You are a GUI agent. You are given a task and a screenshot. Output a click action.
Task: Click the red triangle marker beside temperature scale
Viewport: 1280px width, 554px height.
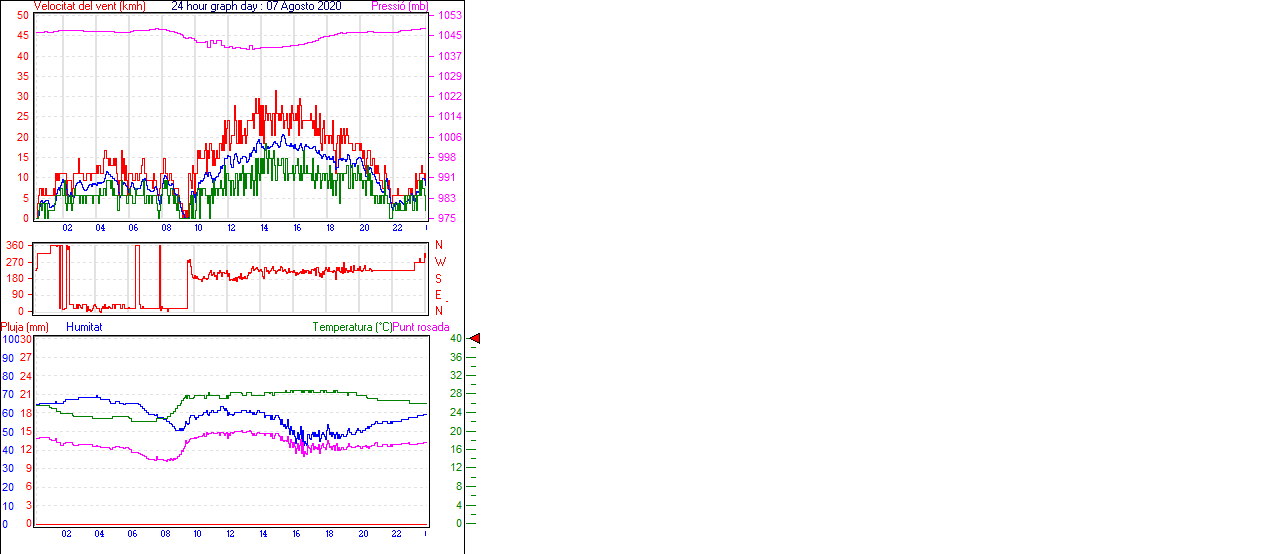point(475,339)
